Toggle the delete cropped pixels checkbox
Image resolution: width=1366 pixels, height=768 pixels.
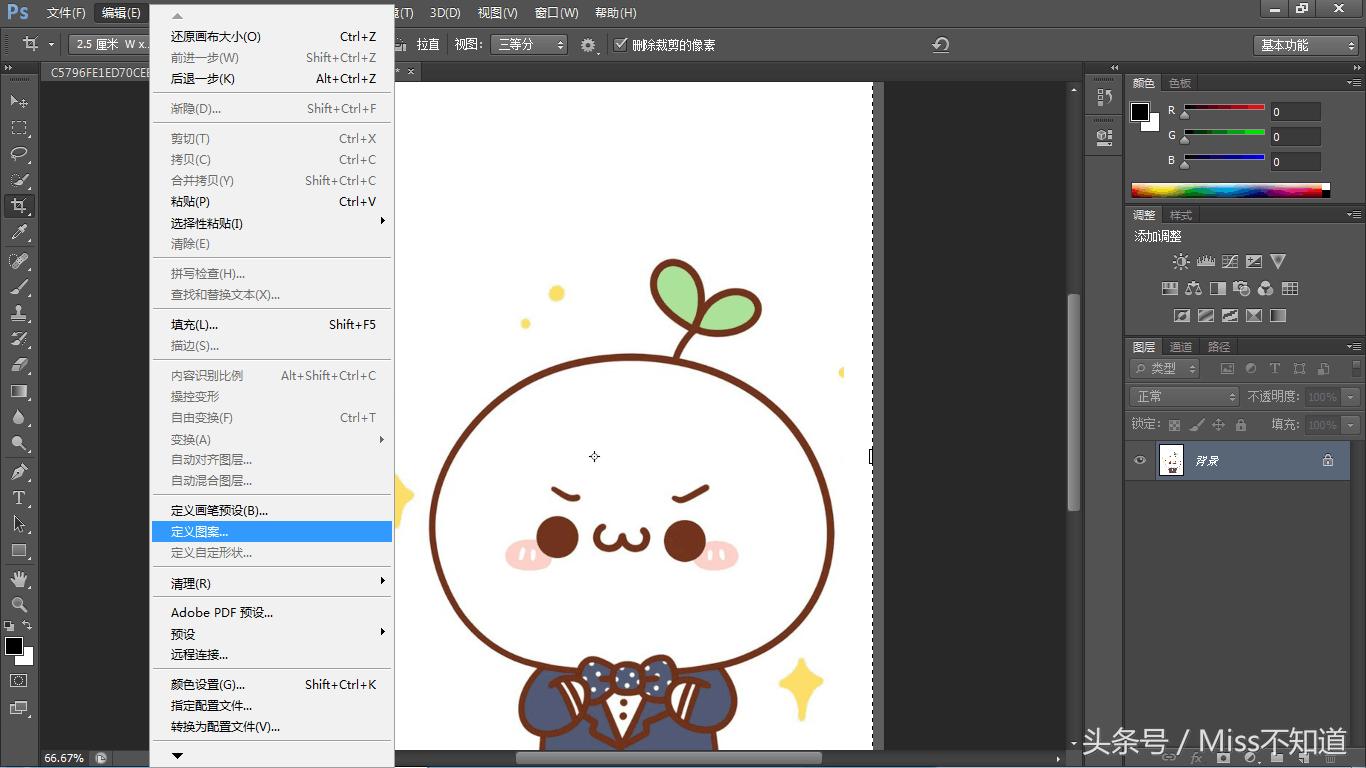coord(621,45)
